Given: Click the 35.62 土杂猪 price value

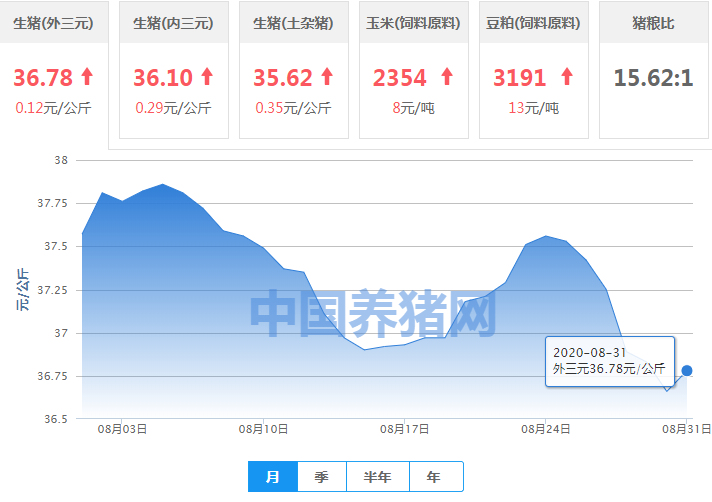Looking at the screenshot, I should pos(283,78).
